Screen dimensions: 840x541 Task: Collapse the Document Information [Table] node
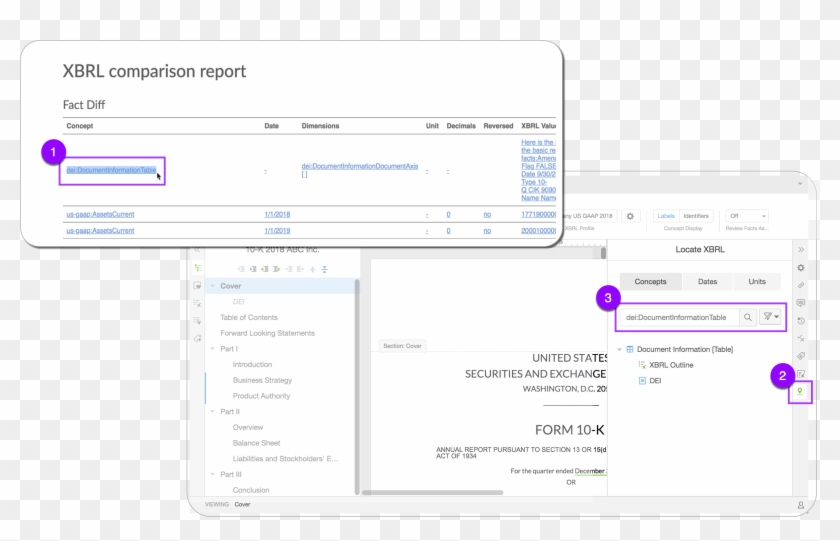619,349
